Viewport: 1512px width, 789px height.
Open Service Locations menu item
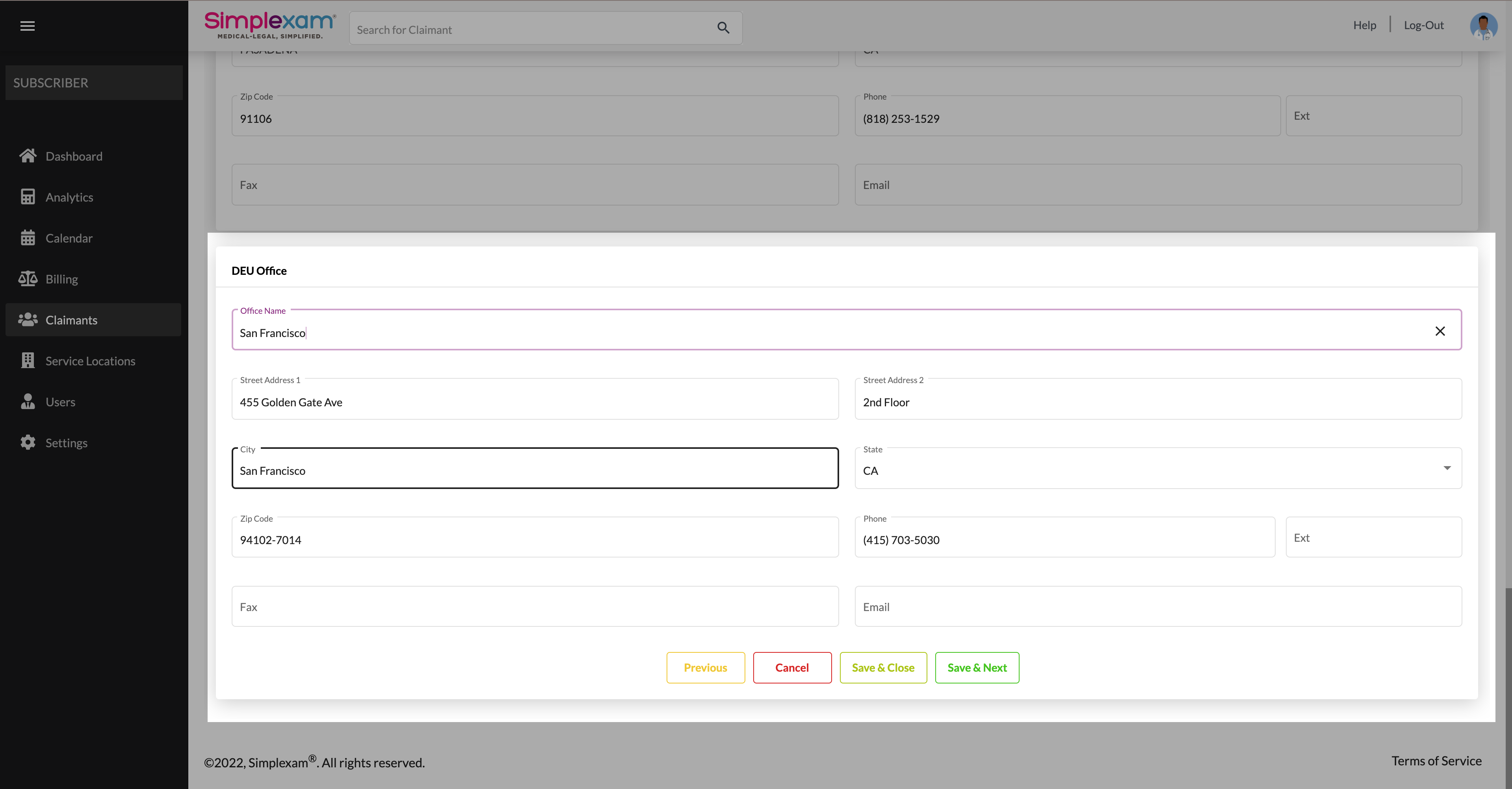(x=90, y=361)
